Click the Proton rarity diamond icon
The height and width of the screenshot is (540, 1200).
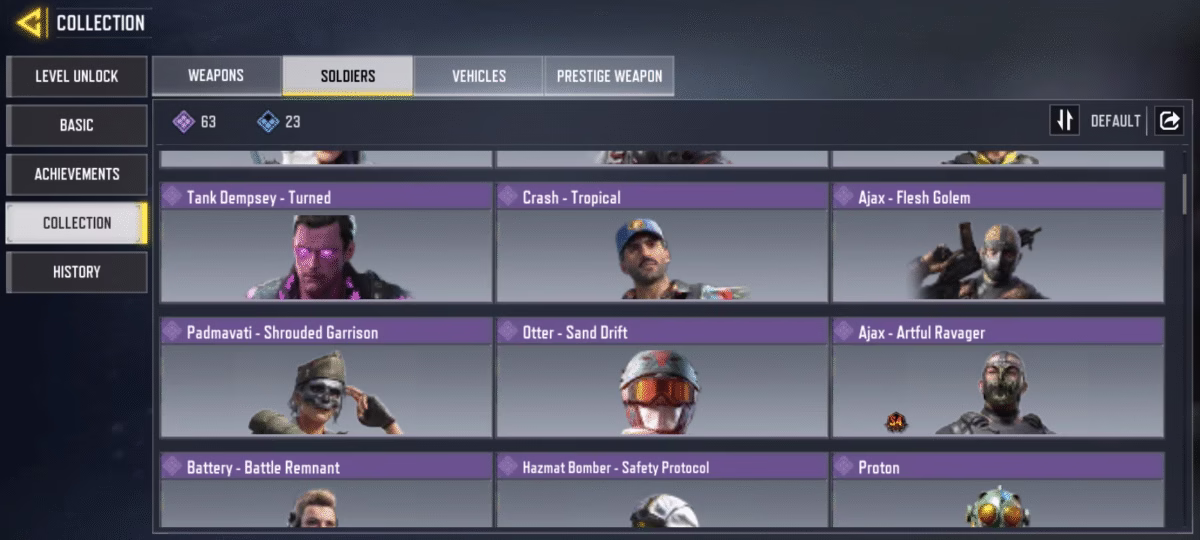click(x=844, y=467)
